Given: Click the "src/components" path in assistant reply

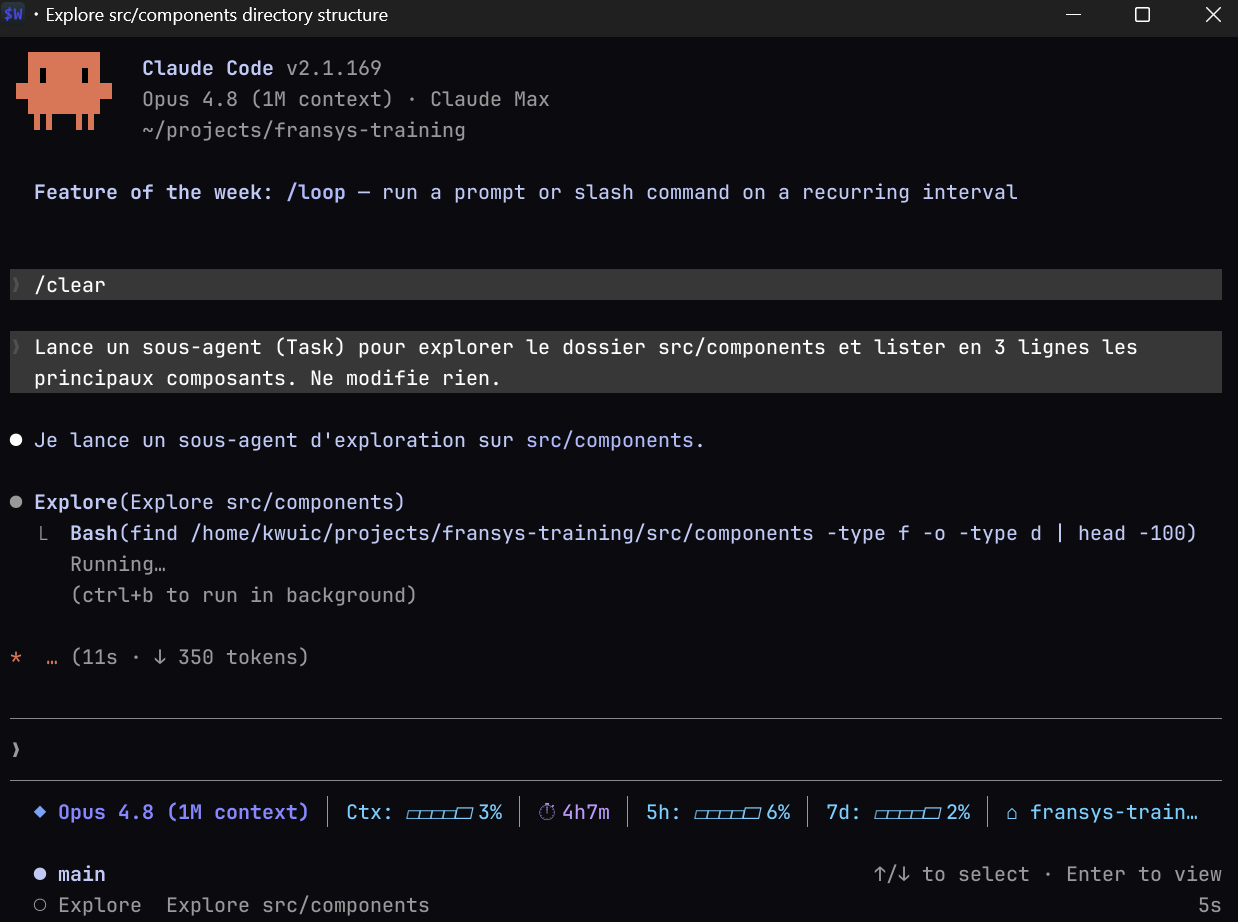Looking at the screenshot, I should point(610,440).
